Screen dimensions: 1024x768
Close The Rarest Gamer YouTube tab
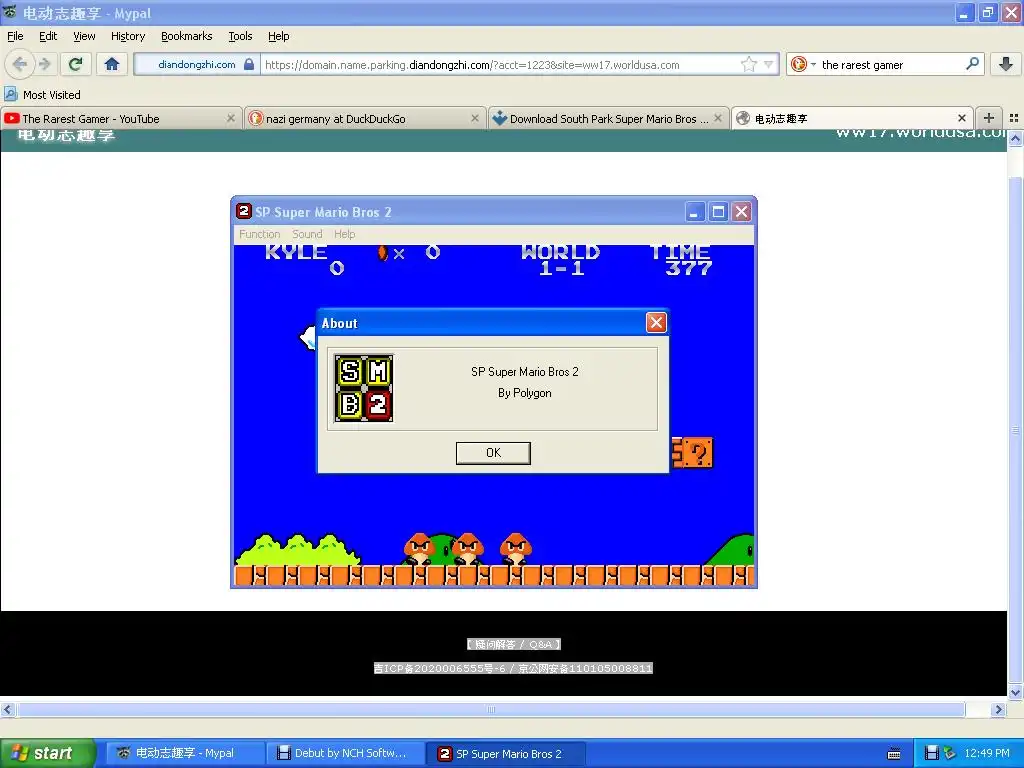point(231,118)
